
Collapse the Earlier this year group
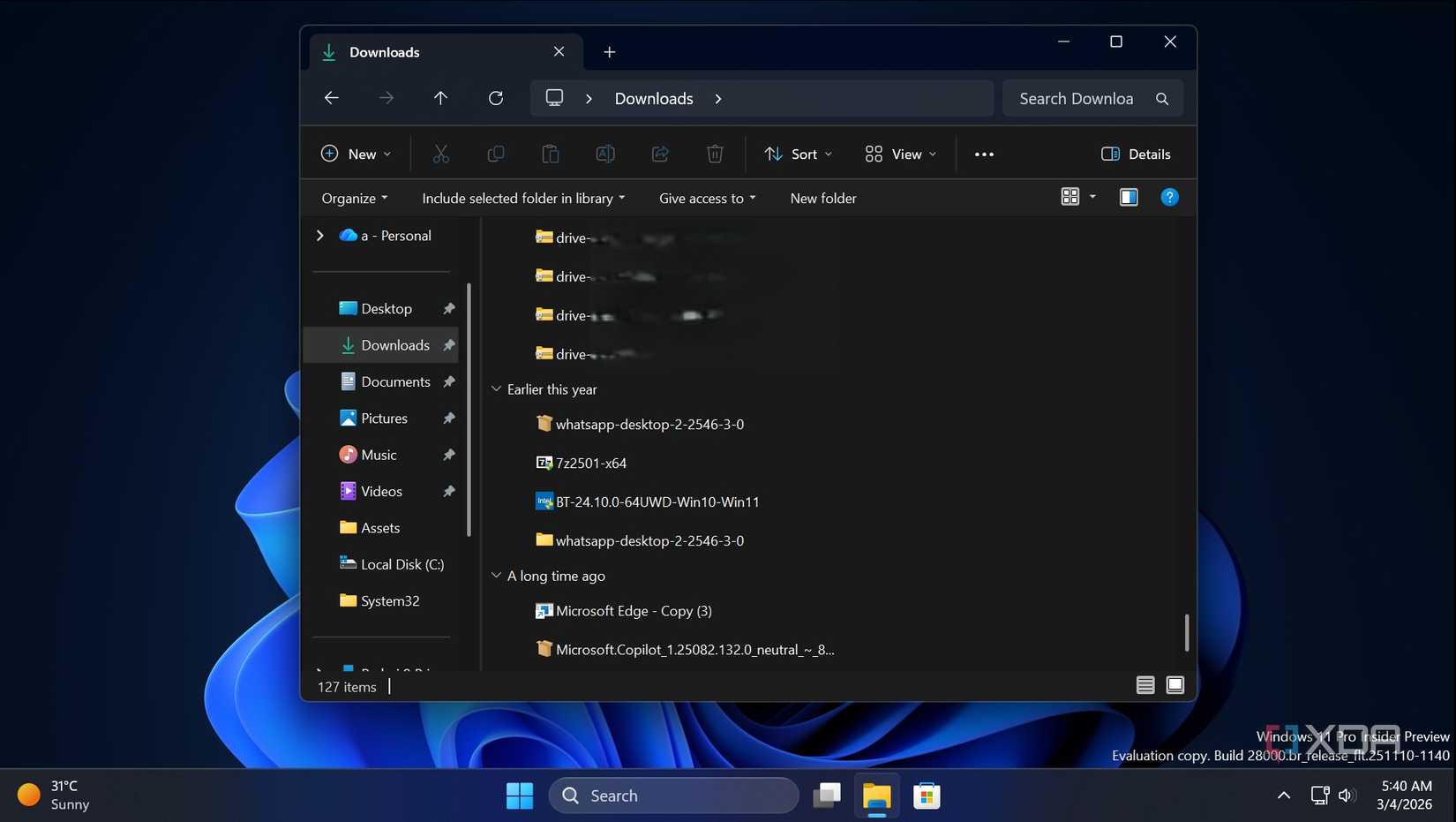point(496,389)
